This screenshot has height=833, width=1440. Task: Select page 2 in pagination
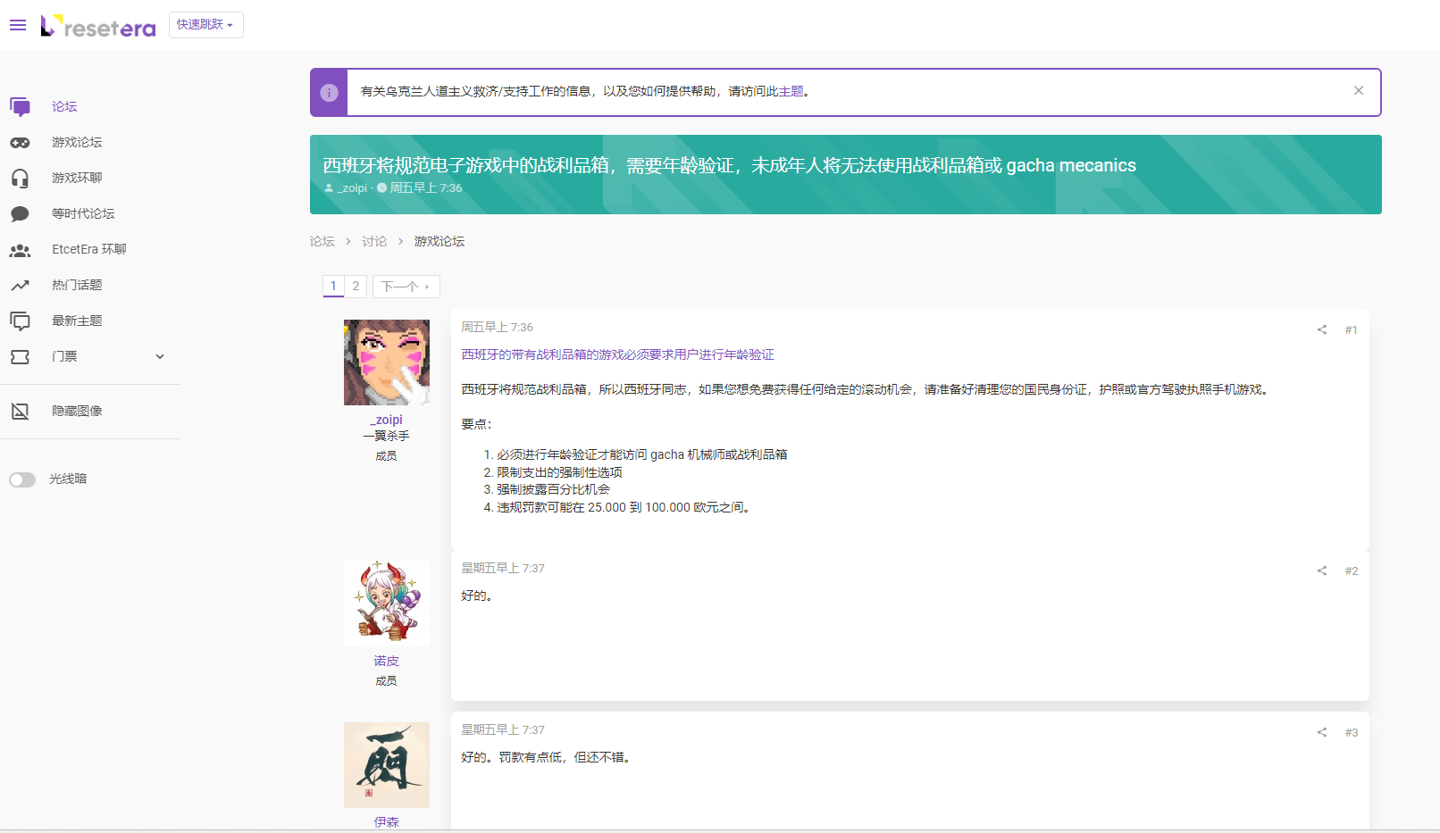355,286
